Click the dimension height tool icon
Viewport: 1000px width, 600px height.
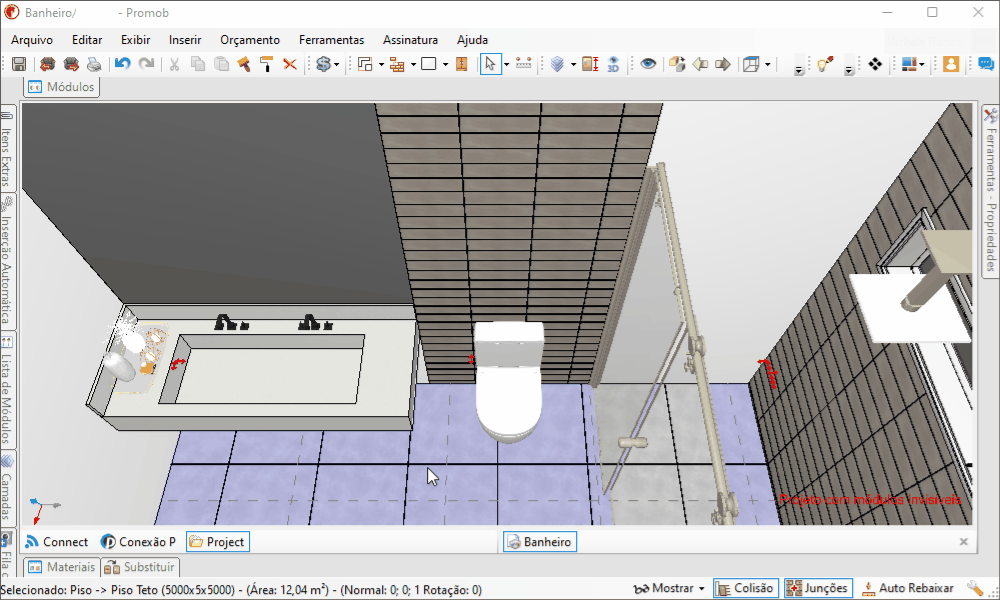coord(590,64)
